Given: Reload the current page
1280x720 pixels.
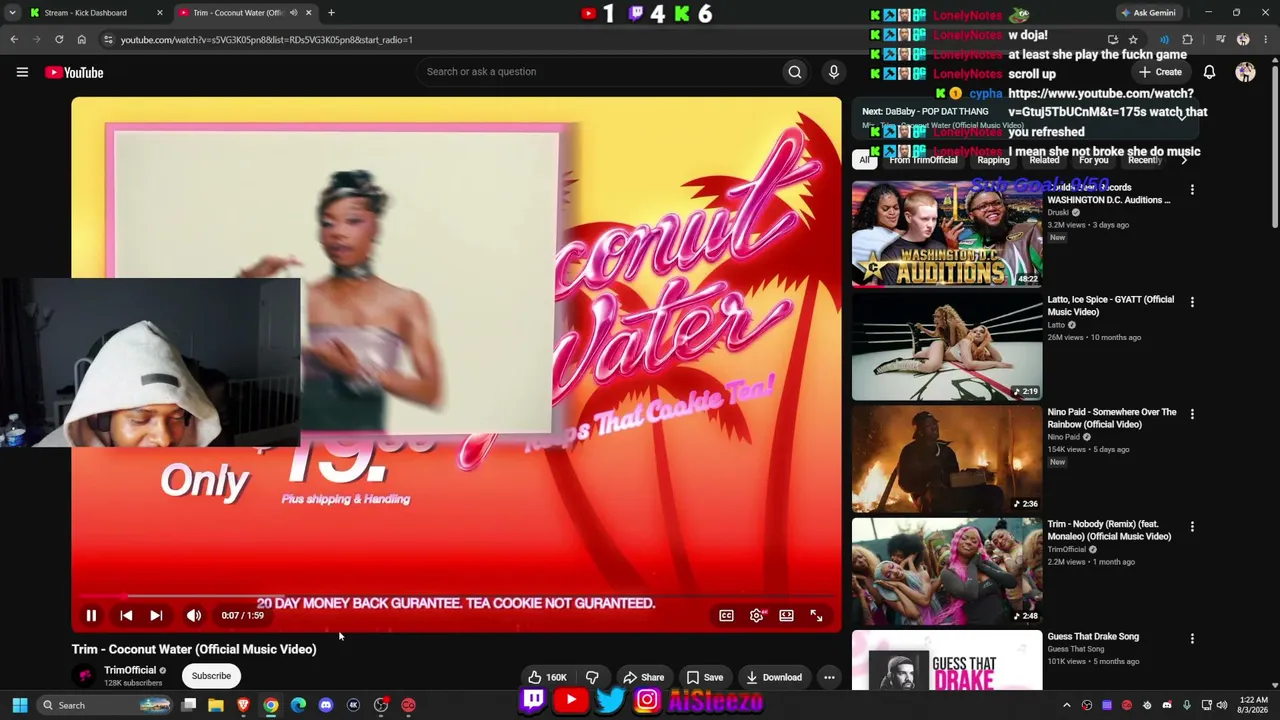Looking at the screenshot, I should click(59, 40).
